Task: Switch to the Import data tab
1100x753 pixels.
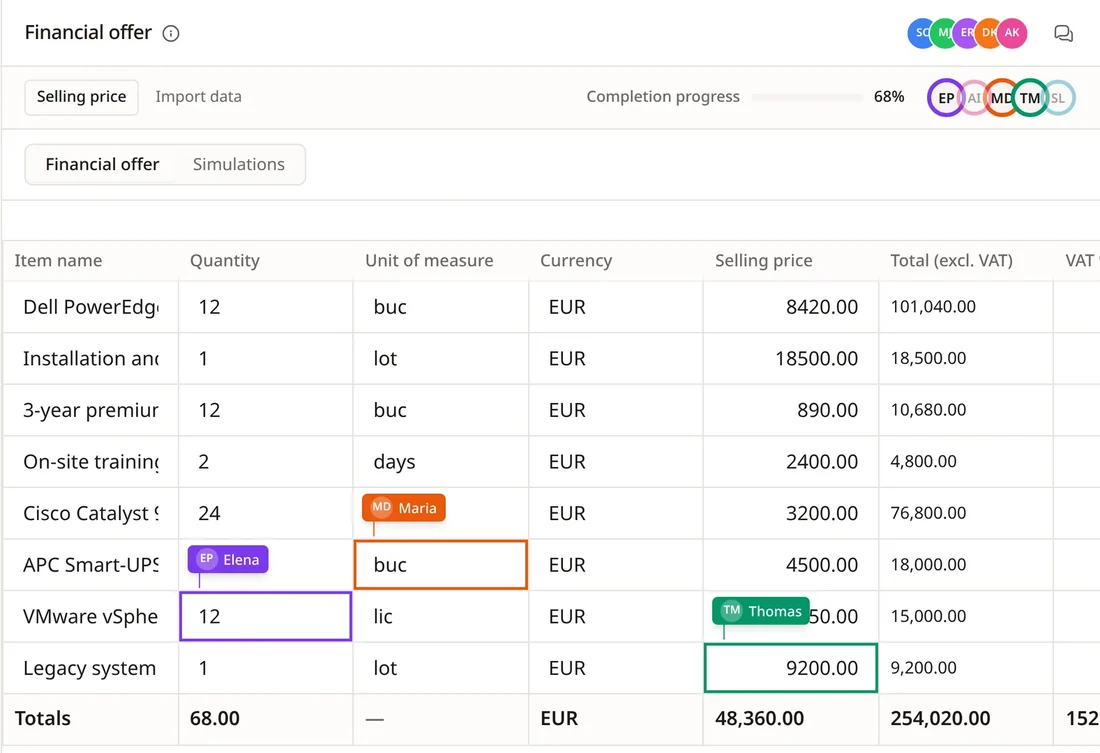Action: (199, 97)
